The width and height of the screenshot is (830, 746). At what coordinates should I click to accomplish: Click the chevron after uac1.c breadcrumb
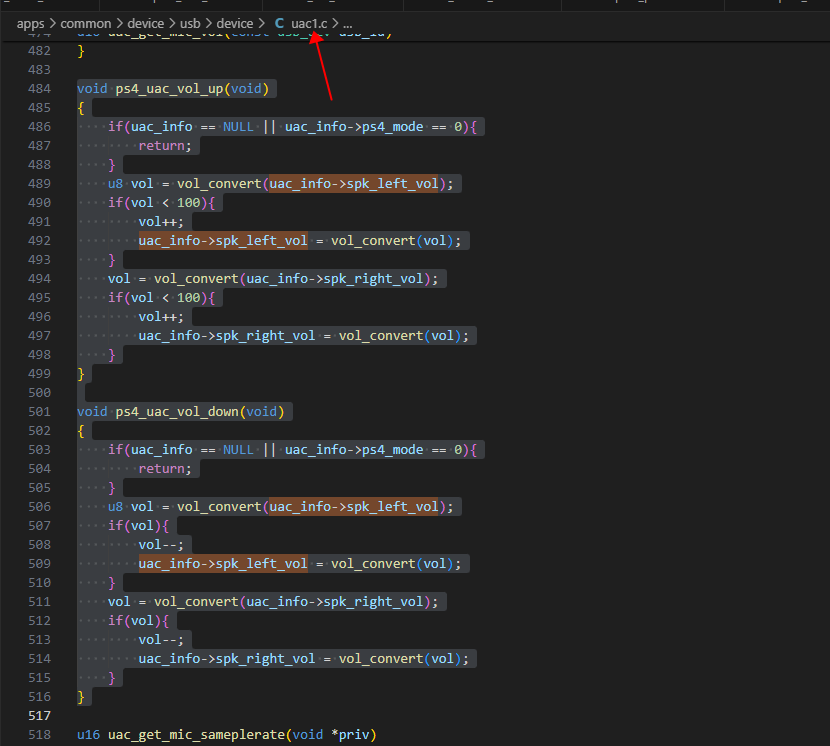pos(335,24)
